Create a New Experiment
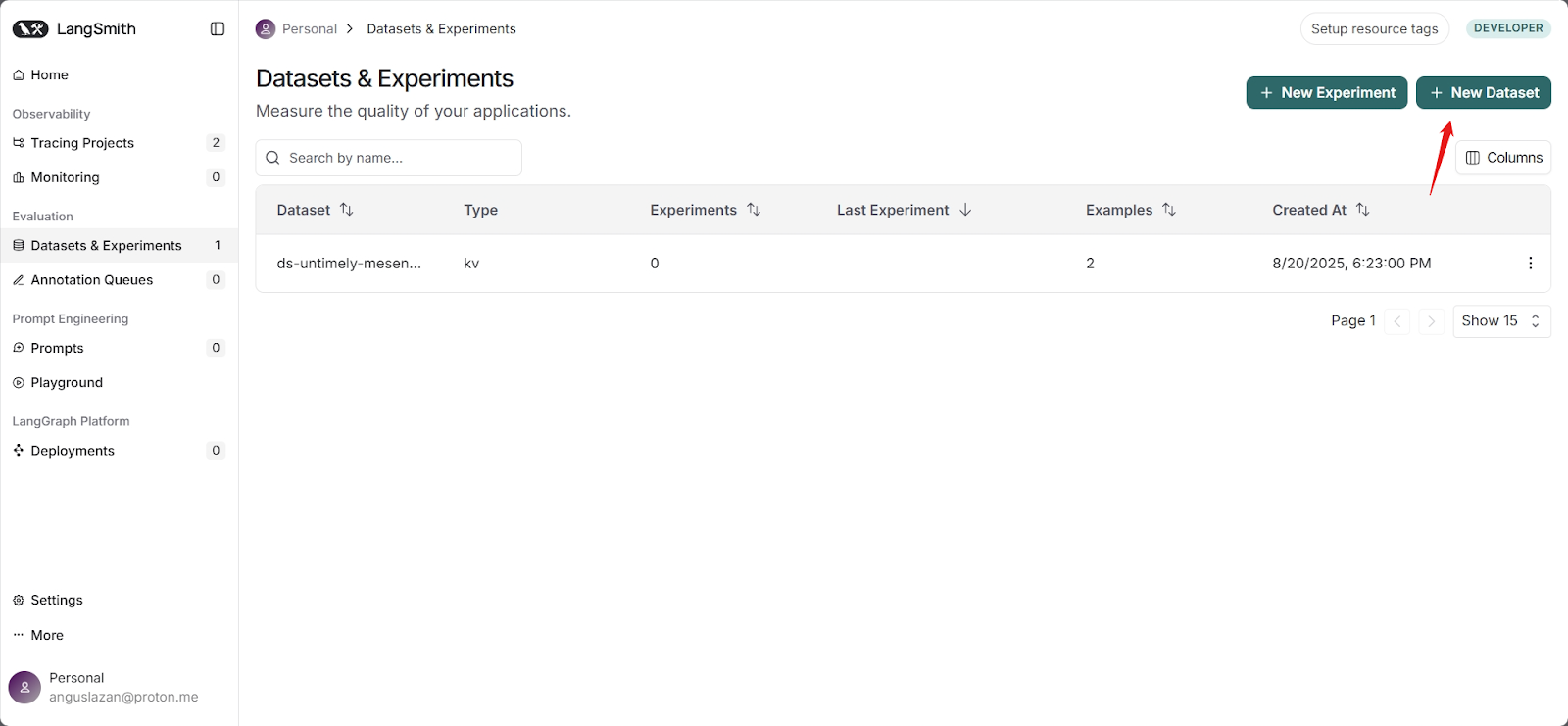This screenshot has height=726, width=1568. [1327, 92]
